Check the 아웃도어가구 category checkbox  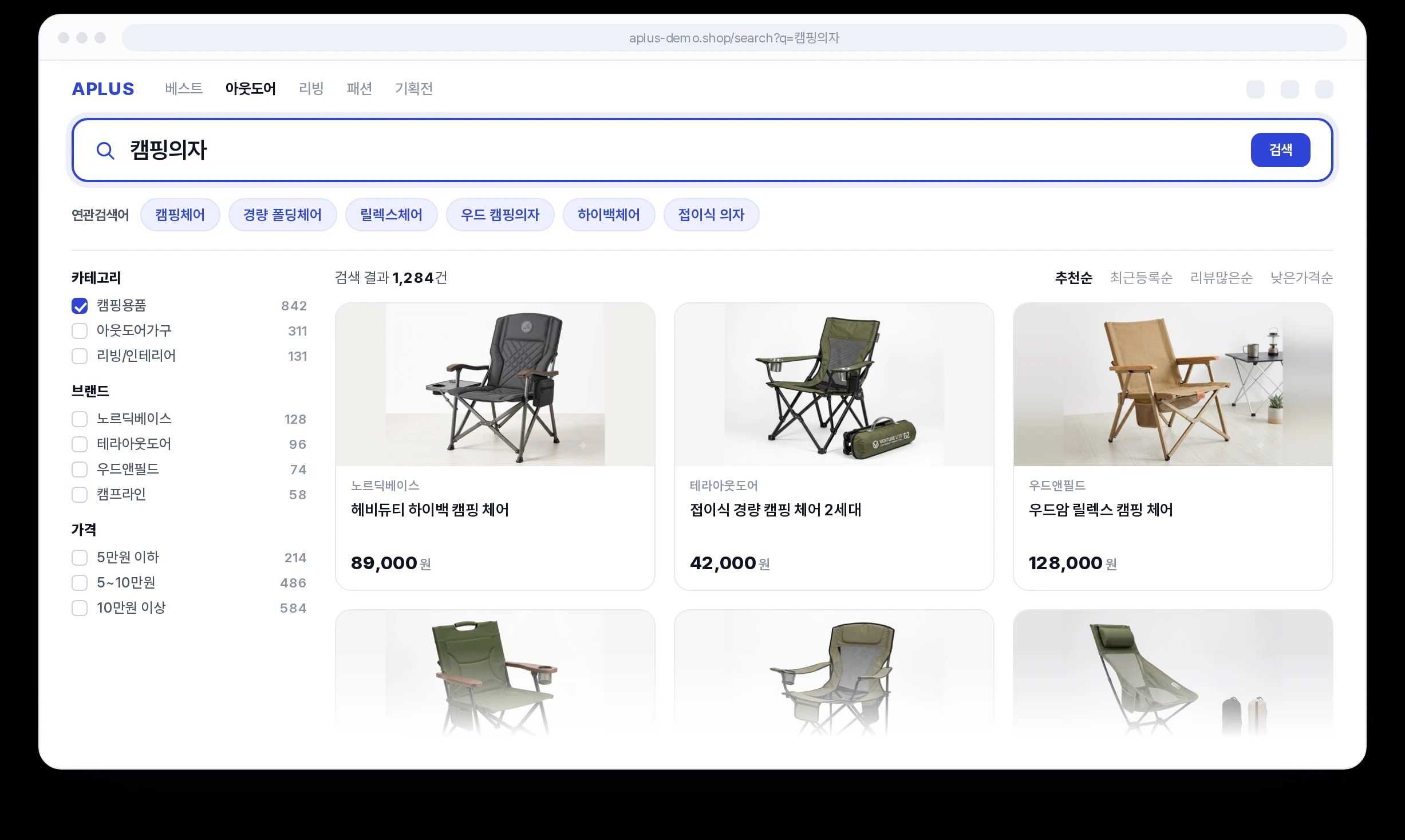click(80, 331)
